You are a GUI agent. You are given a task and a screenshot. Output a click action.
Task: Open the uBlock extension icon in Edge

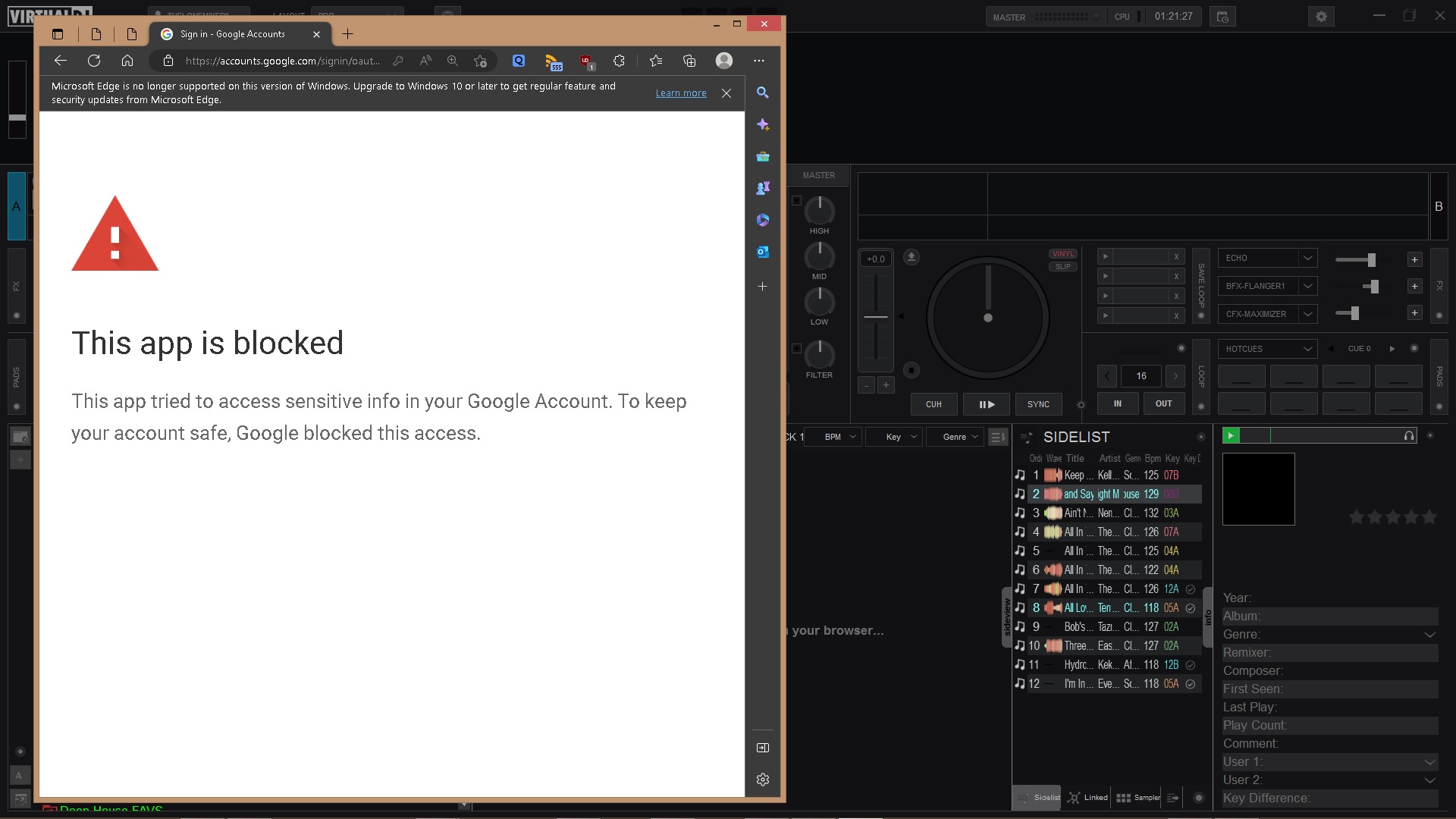(586, 61)
